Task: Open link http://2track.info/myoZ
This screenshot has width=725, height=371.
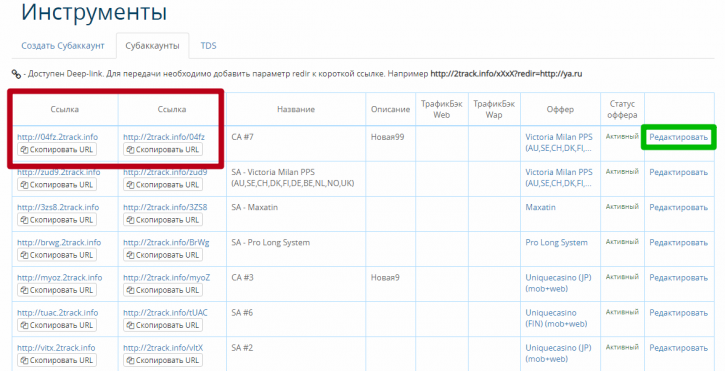Action: (166, 278)
